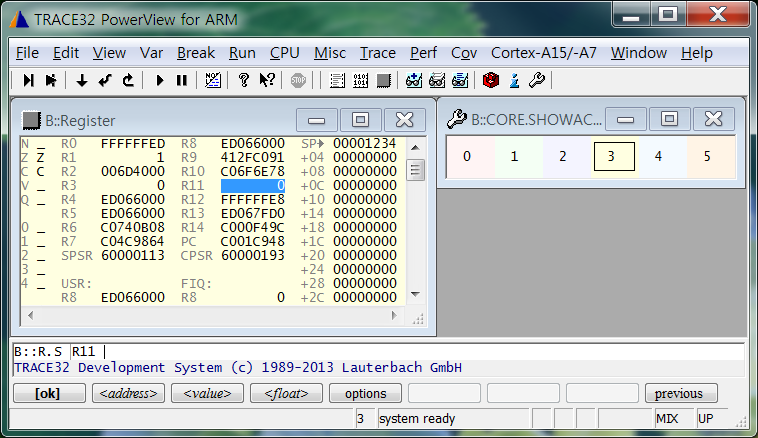Image resolution: width=758 pixels, height=438 pixels.
Task: Click the red chip icon in toolbar
Action: click(x=490, y=80)
